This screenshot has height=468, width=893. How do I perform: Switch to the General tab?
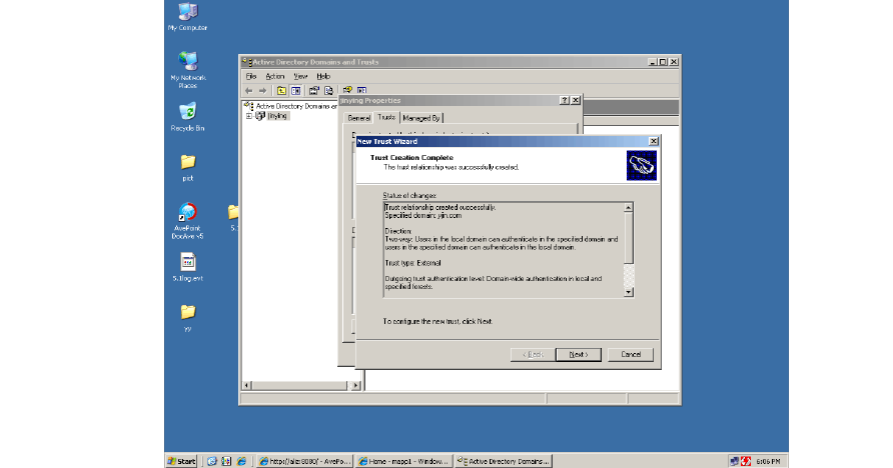click(x=358, y=118)
